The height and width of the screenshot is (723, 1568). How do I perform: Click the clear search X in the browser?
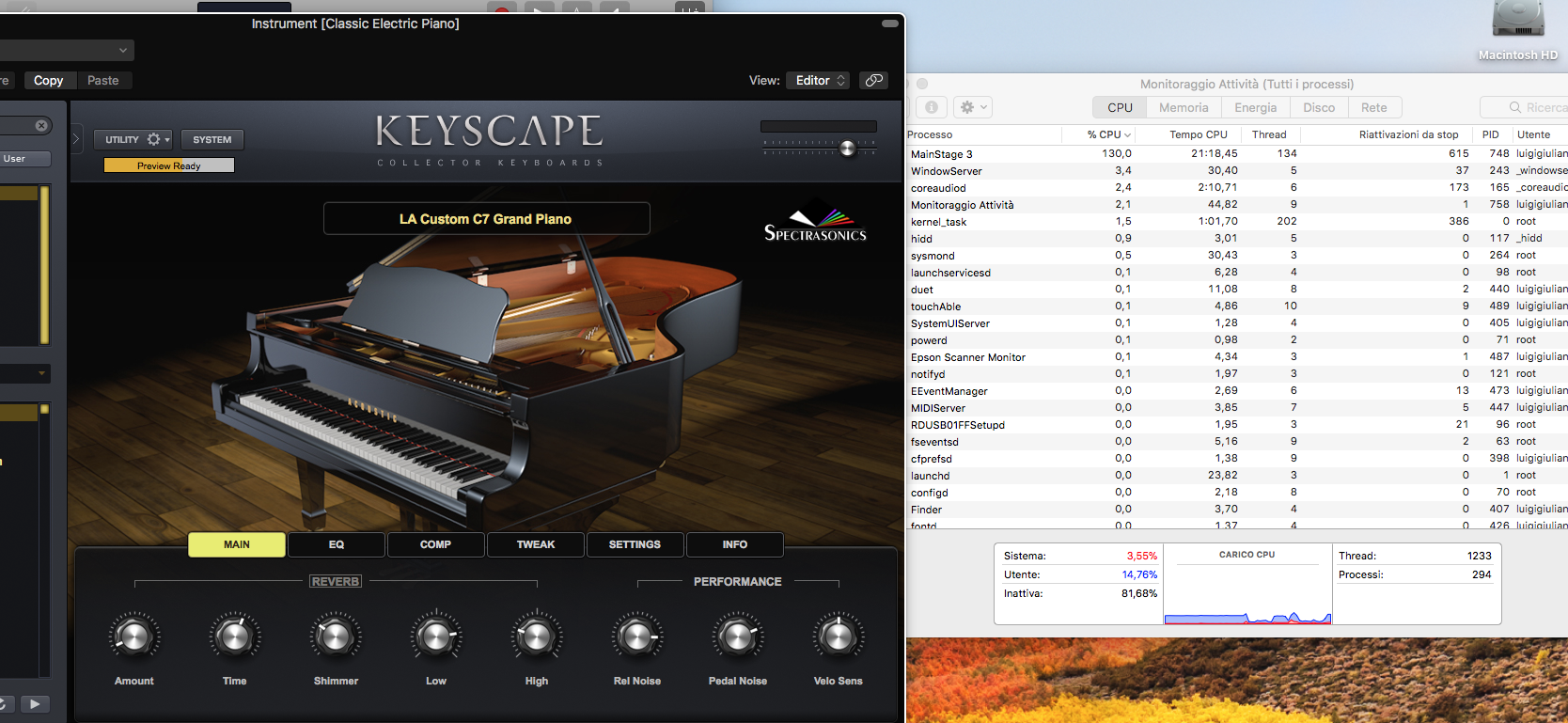[x=41, y=125]
